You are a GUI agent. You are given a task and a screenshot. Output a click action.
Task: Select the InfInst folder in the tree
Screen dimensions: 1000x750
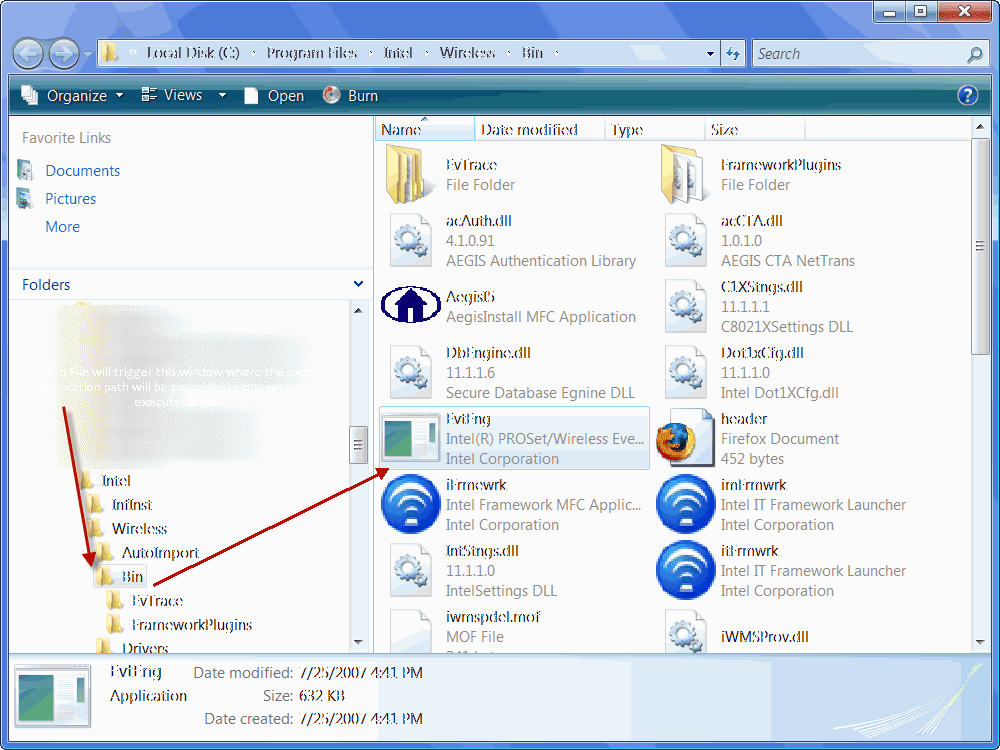[x=131, y=504]
